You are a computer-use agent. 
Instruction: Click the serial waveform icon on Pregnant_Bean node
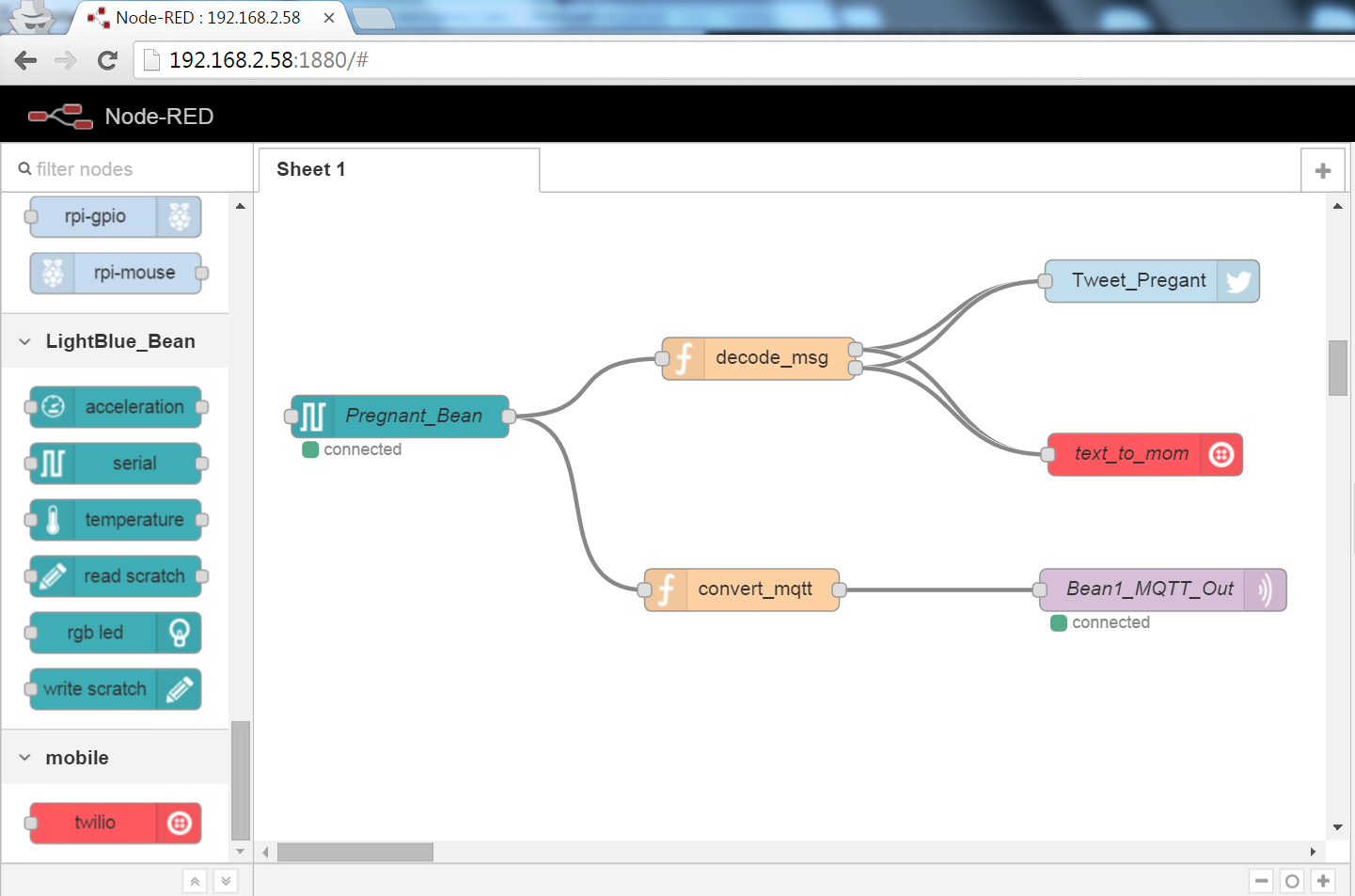(x=313, y=417)
